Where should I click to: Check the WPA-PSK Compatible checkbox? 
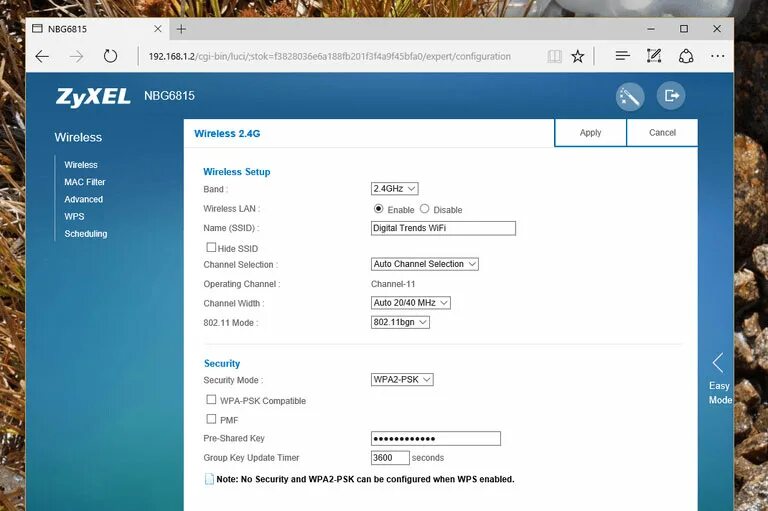click(211, 400)
